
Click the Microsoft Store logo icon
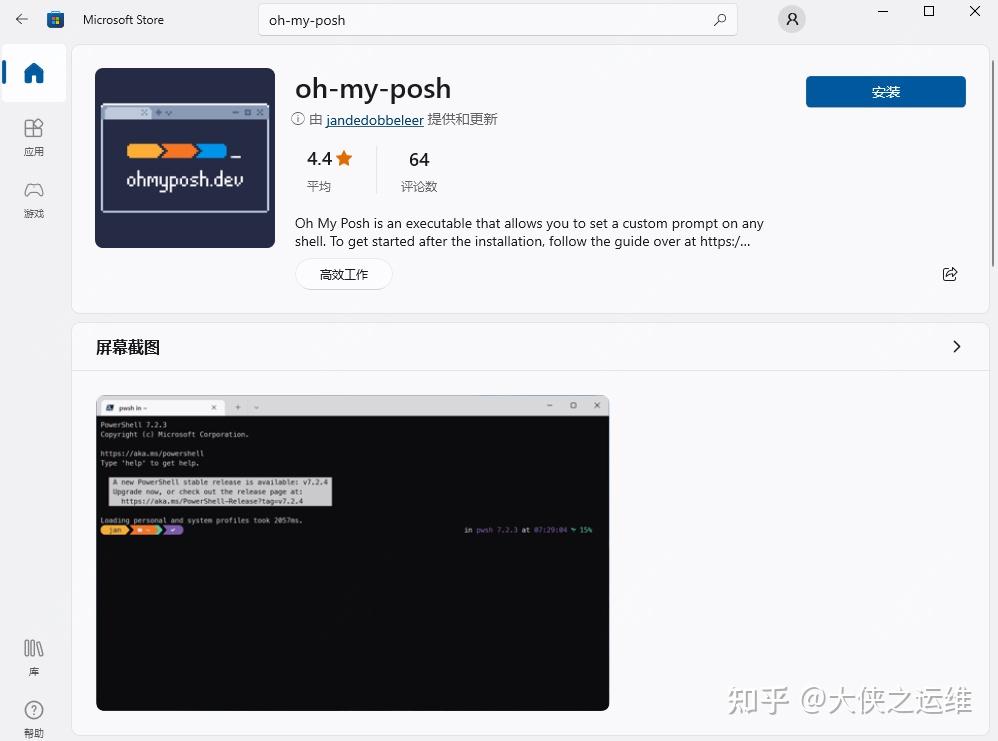pyautogui.click(x=56, y=19)
